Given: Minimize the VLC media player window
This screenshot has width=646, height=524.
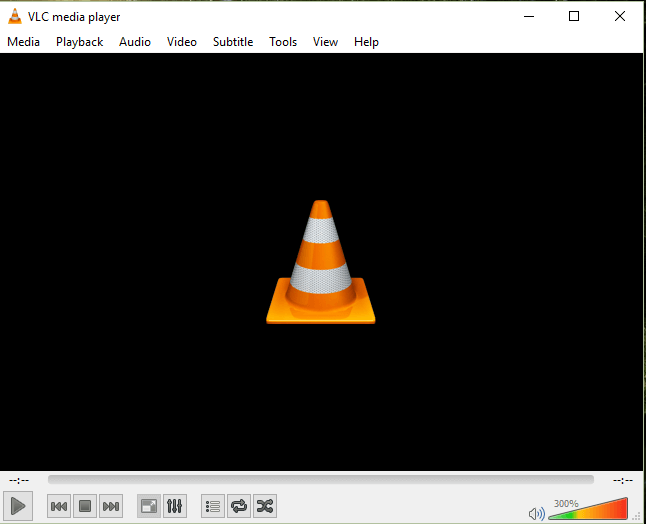Looking at the screenshot, I should (x=529, y=16).
